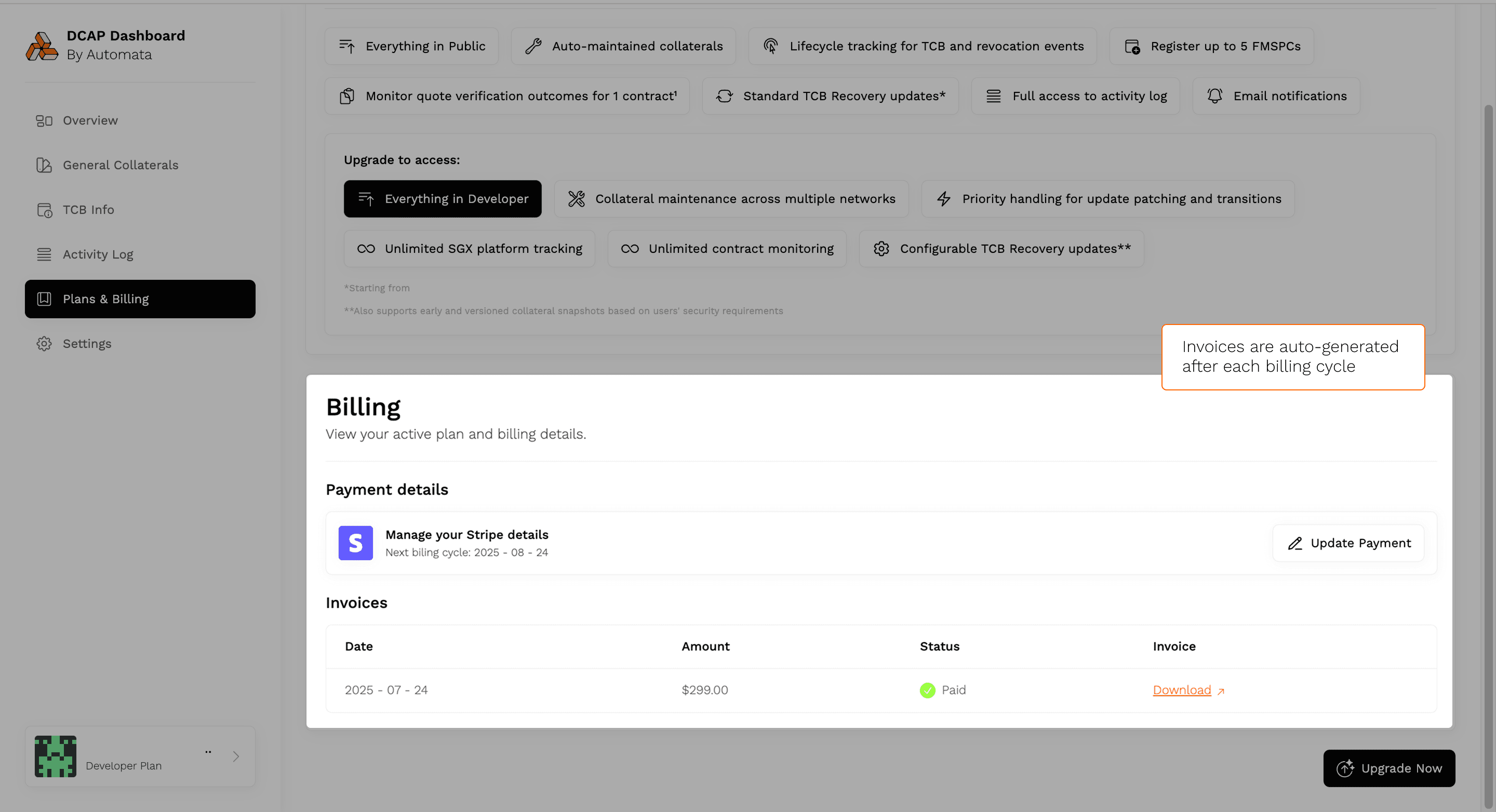The image size is (1496, 812).
Task: Click the Settings gear icon
Action: pyautogui.click(x=44, y=343)
